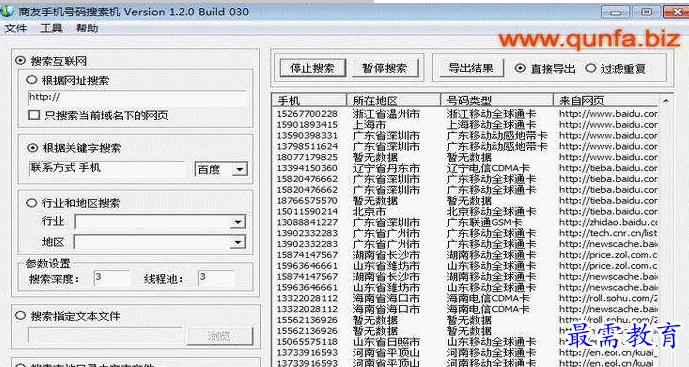Screen dimensions: 689x367
Task: Click 北京移动全球通卡 in the type column
Action: click(x=491, y=211)
